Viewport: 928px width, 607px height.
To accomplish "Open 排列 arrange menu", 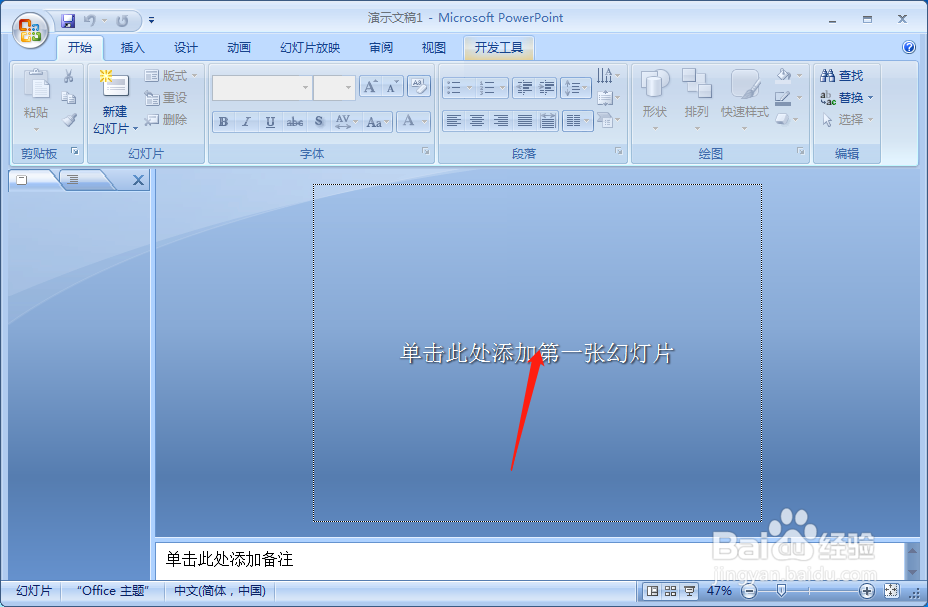I will click(x=696, y=100).
